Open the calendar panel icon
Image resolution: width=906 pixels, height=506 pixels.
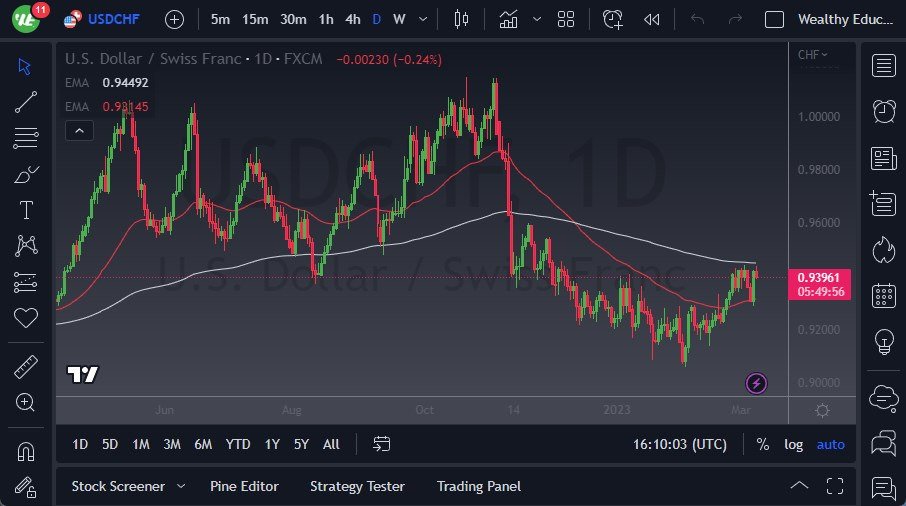coord(883,294)
